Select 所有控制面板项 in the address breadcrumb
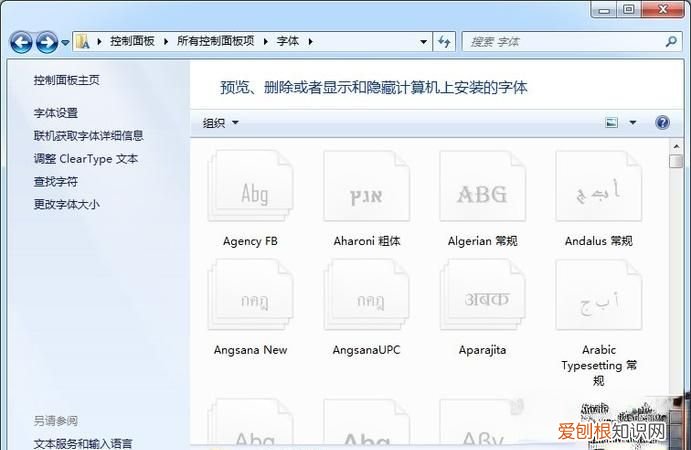The width and height of the screenshot is (691, 450). coord(215,41)
